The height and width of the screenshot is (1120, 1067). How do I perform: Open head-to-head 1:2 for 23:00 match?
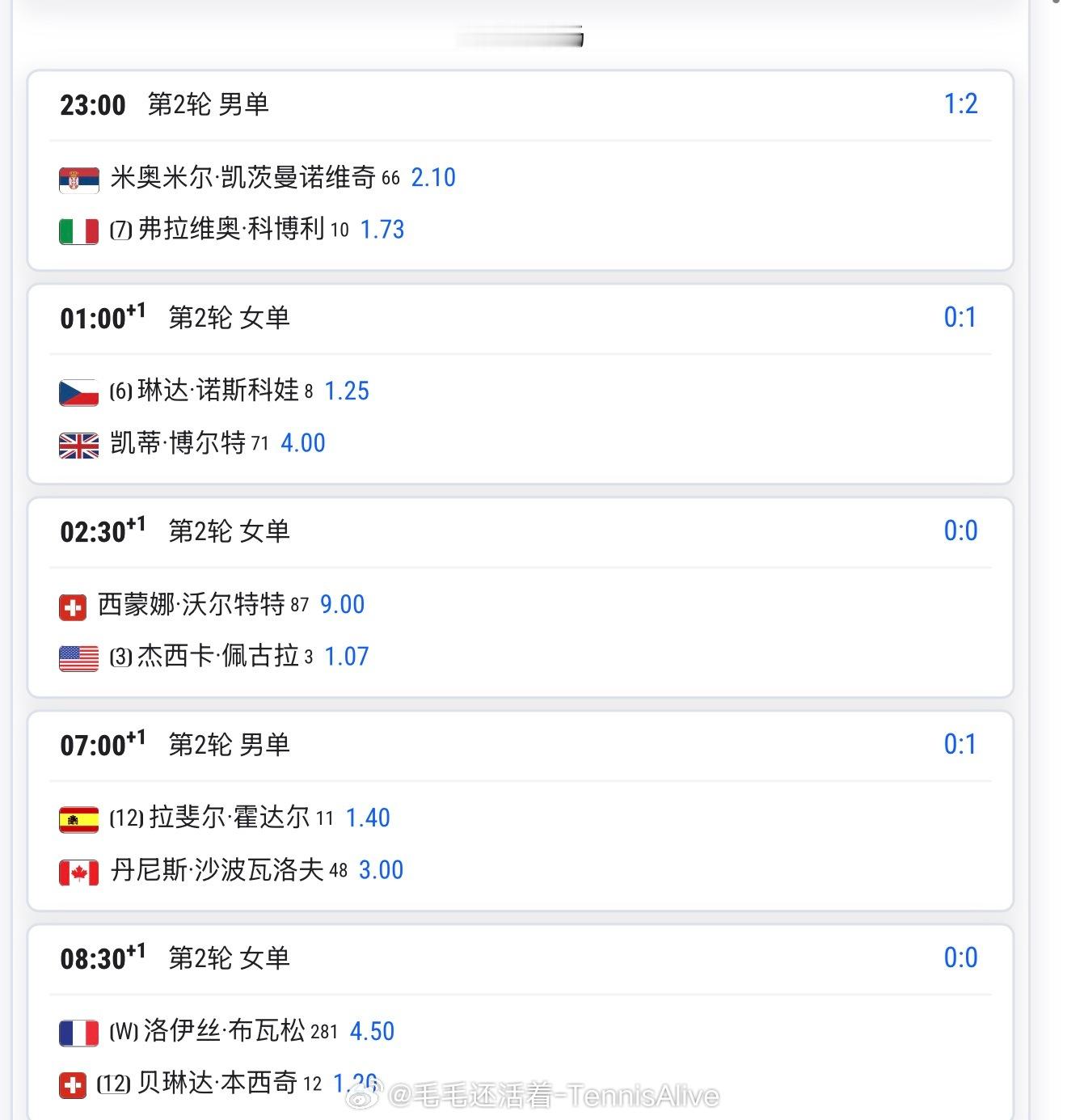pyautogui.click(x=961, y=104)
